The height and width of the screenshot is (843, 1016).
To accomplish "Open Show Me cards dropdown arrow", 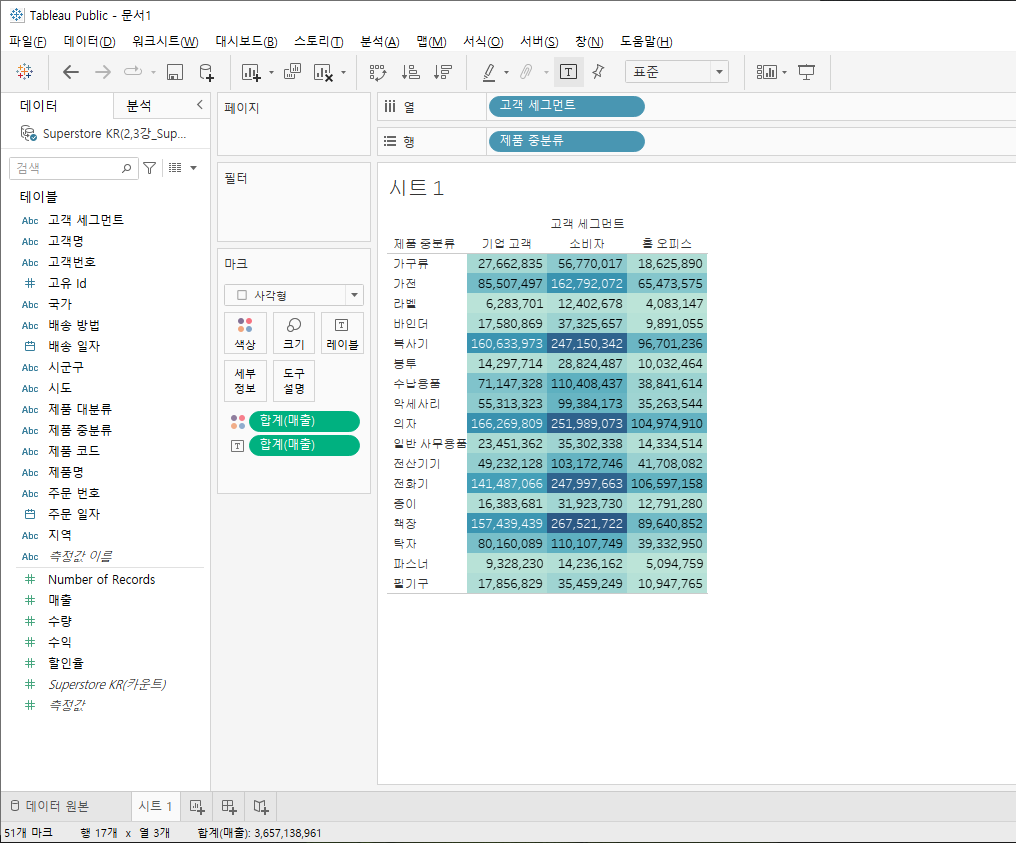I will click(x=785, y=73).
